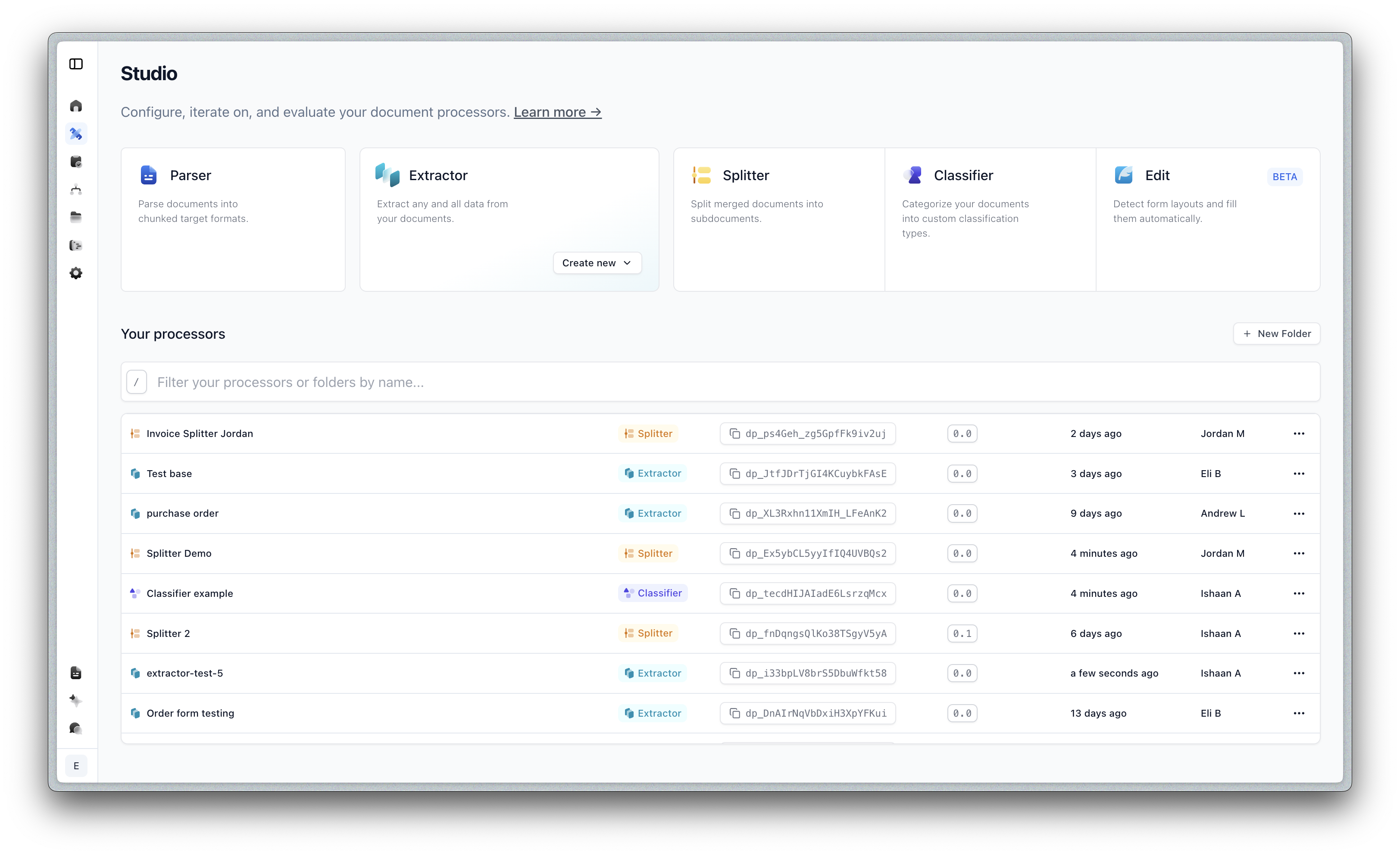Open the clipboard-check review icon in sidebar
The height and width of the screenshot is (855, 1400).
76,162
